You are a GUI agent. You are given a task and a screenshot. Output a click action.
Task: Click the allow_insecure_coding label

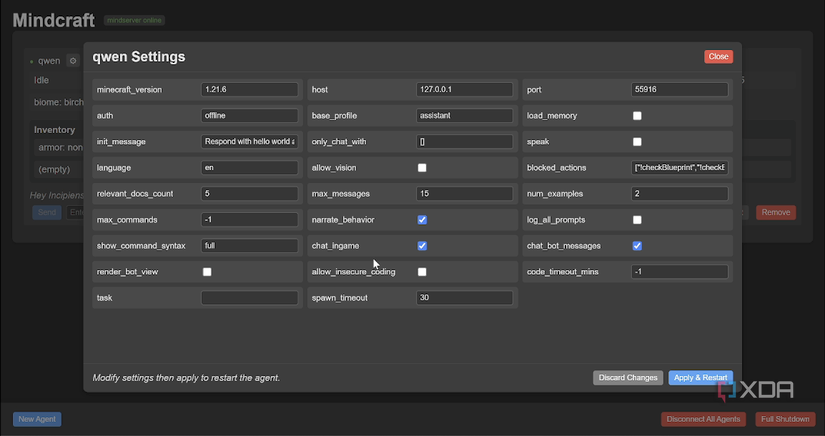(354, 272)
